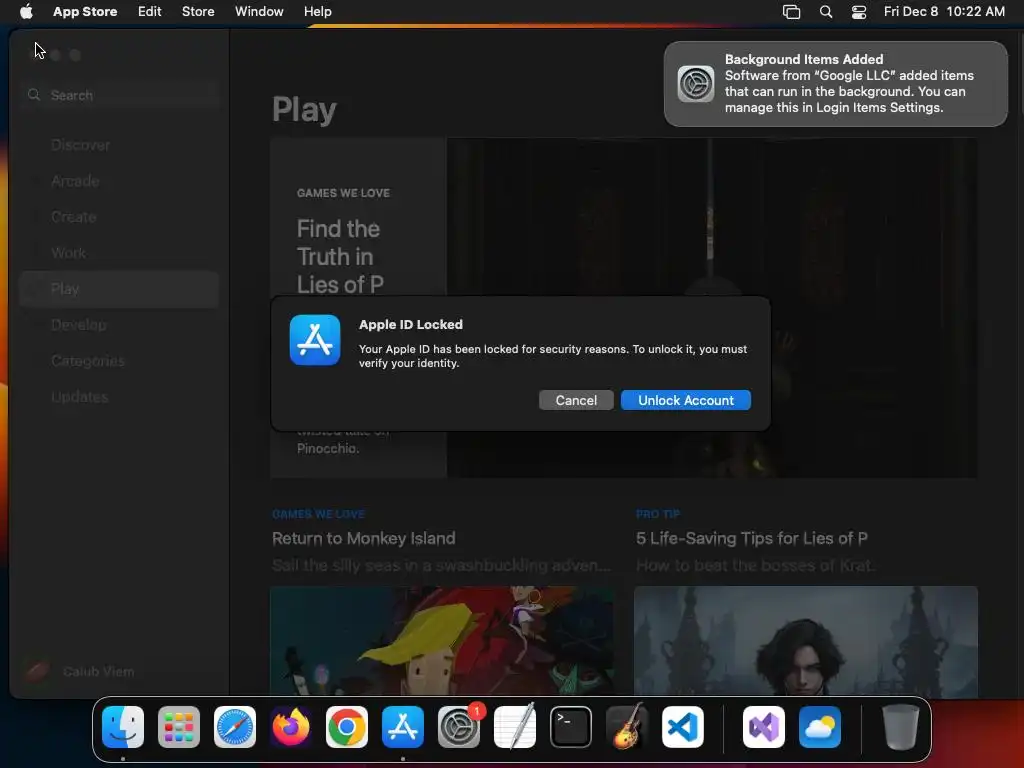Image resolution: width=1024 pixels, height=768 pixels.
Task: Select Categories in the sidebar
Action: tap(119, 360)
